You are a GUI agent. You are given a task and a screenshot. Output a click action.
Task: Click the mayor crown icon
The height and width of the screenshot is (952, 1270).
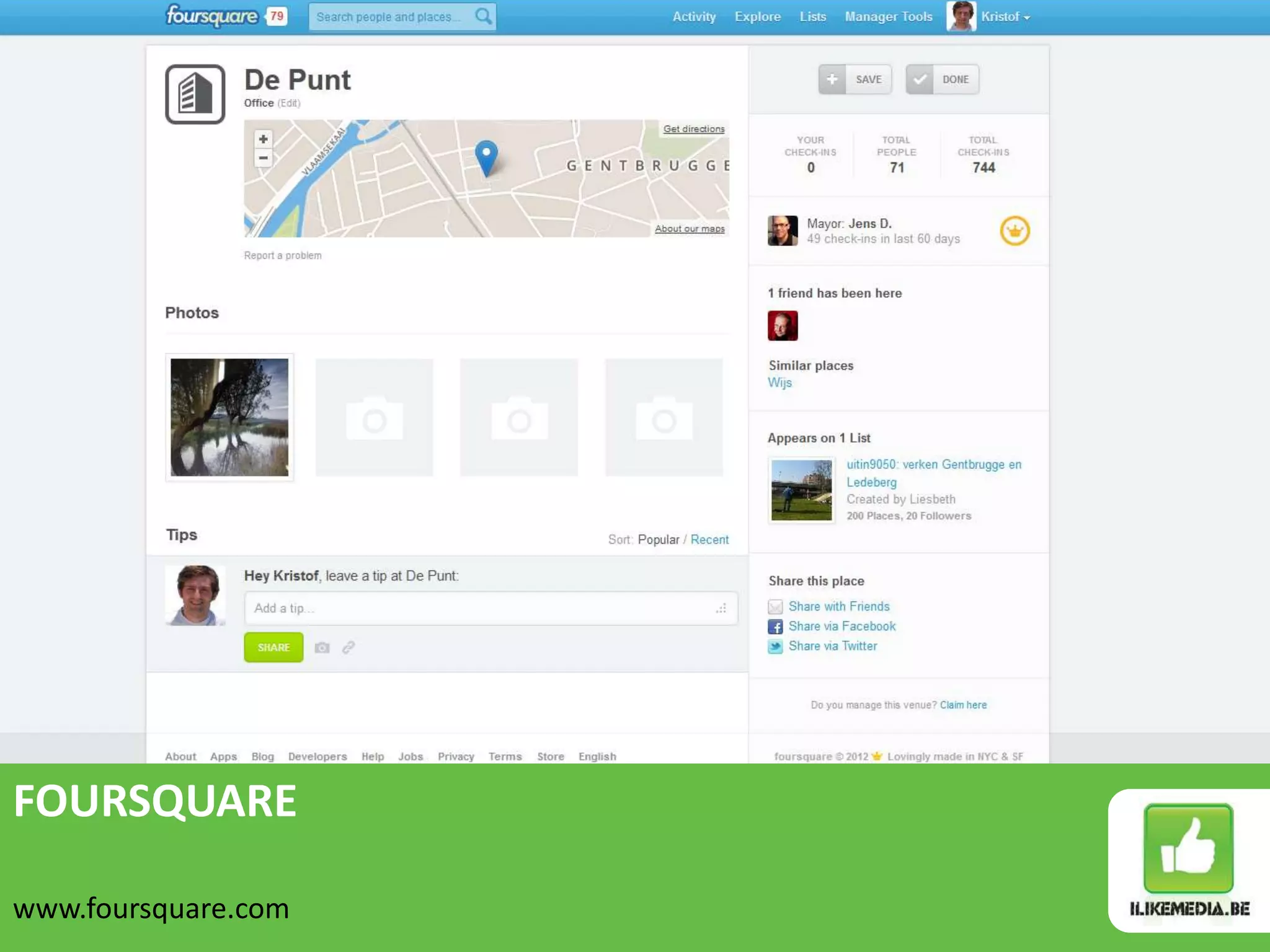(1015, 231)
